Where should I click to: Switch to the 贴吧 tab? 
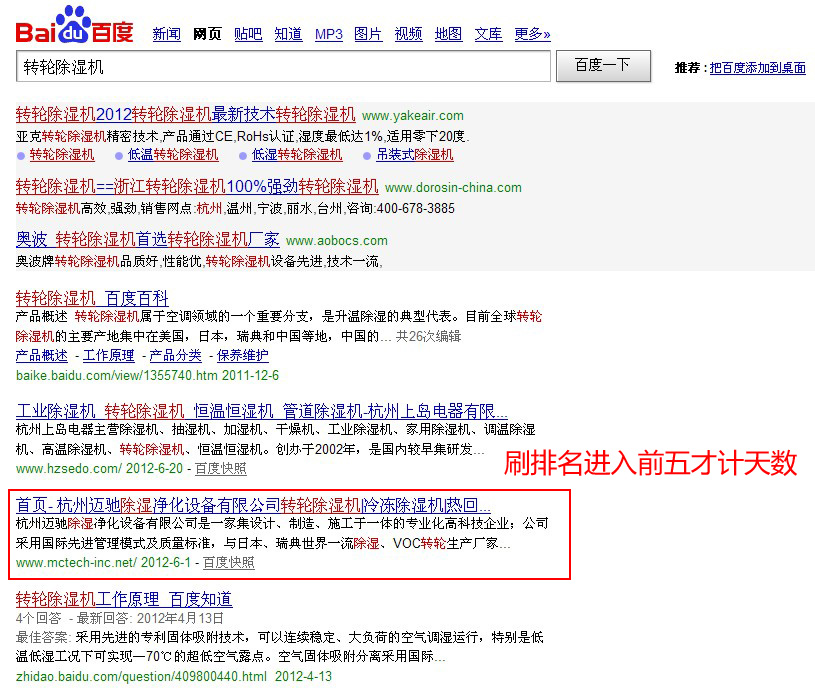tap(248, 34)
